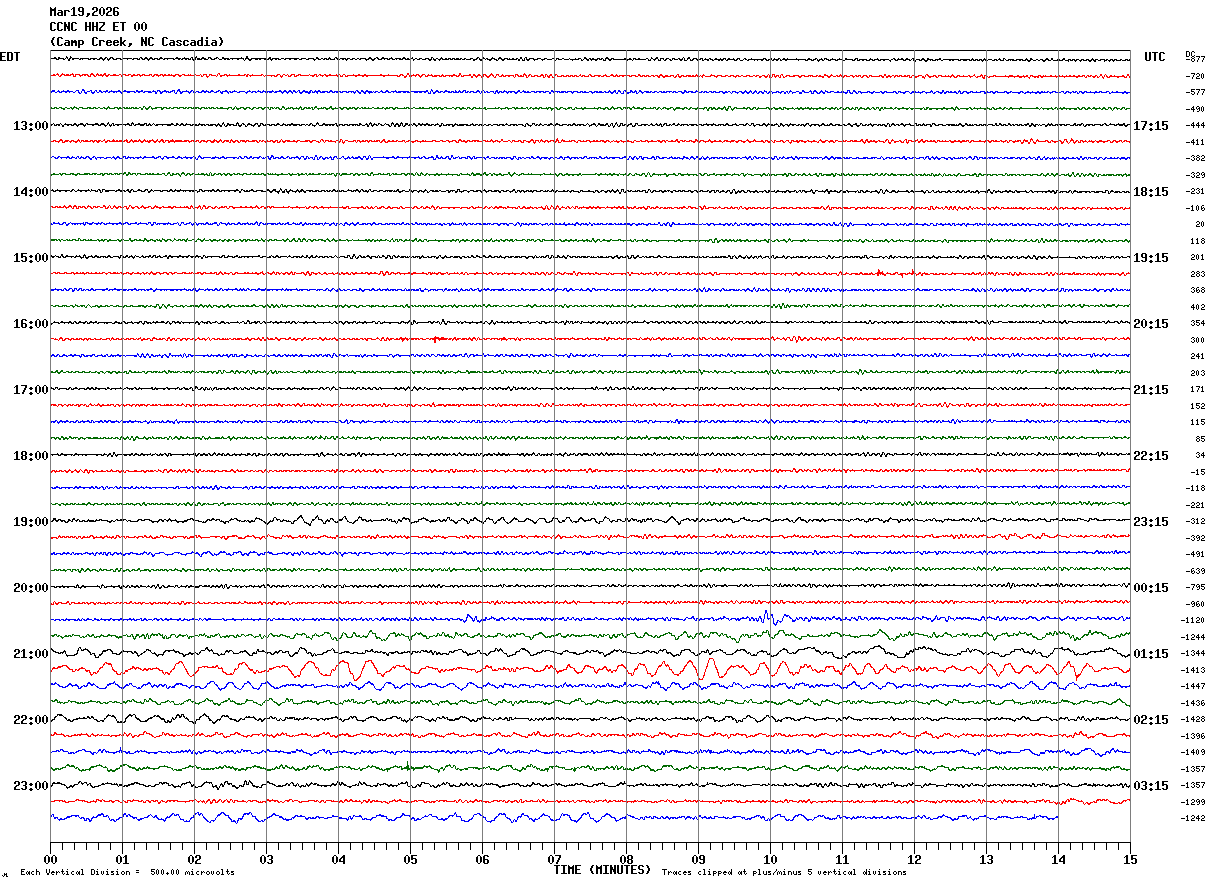Click the 19:15 UTC time label
This screenshot has height=886, width=1210.
tap(1151, 258)
